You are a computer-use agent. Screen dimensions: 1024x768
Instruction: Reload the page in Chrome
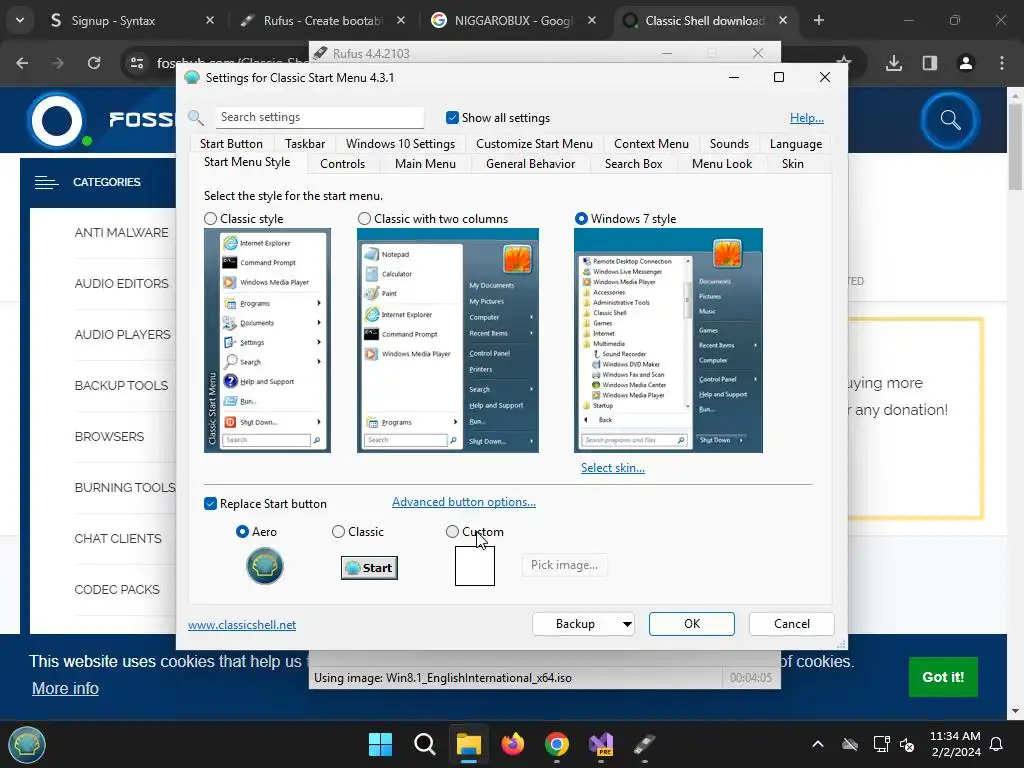coord(94,63)
